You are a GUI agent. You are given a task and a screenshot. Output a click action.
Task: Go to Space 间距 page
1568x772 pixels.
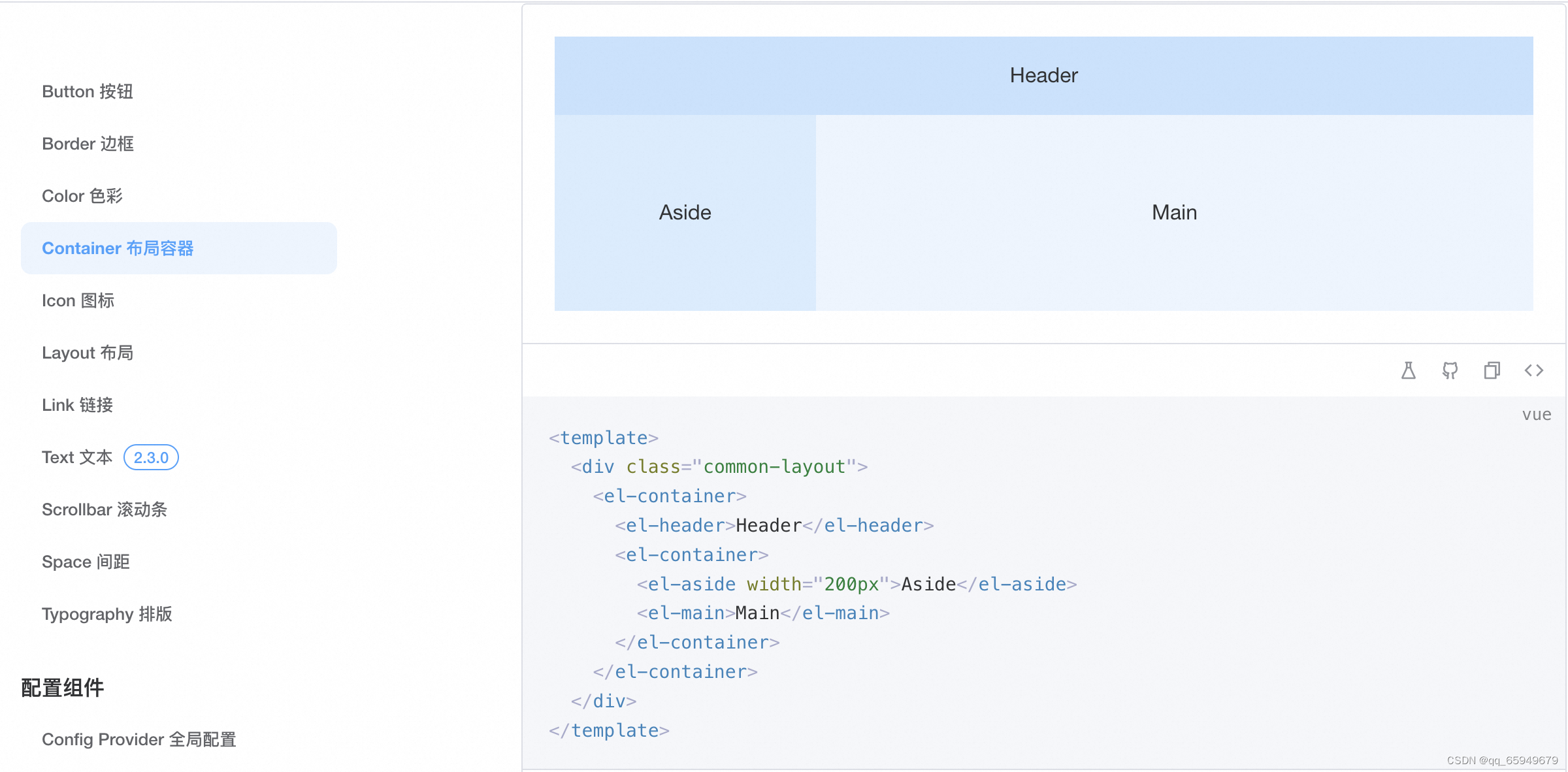(86, 562)
